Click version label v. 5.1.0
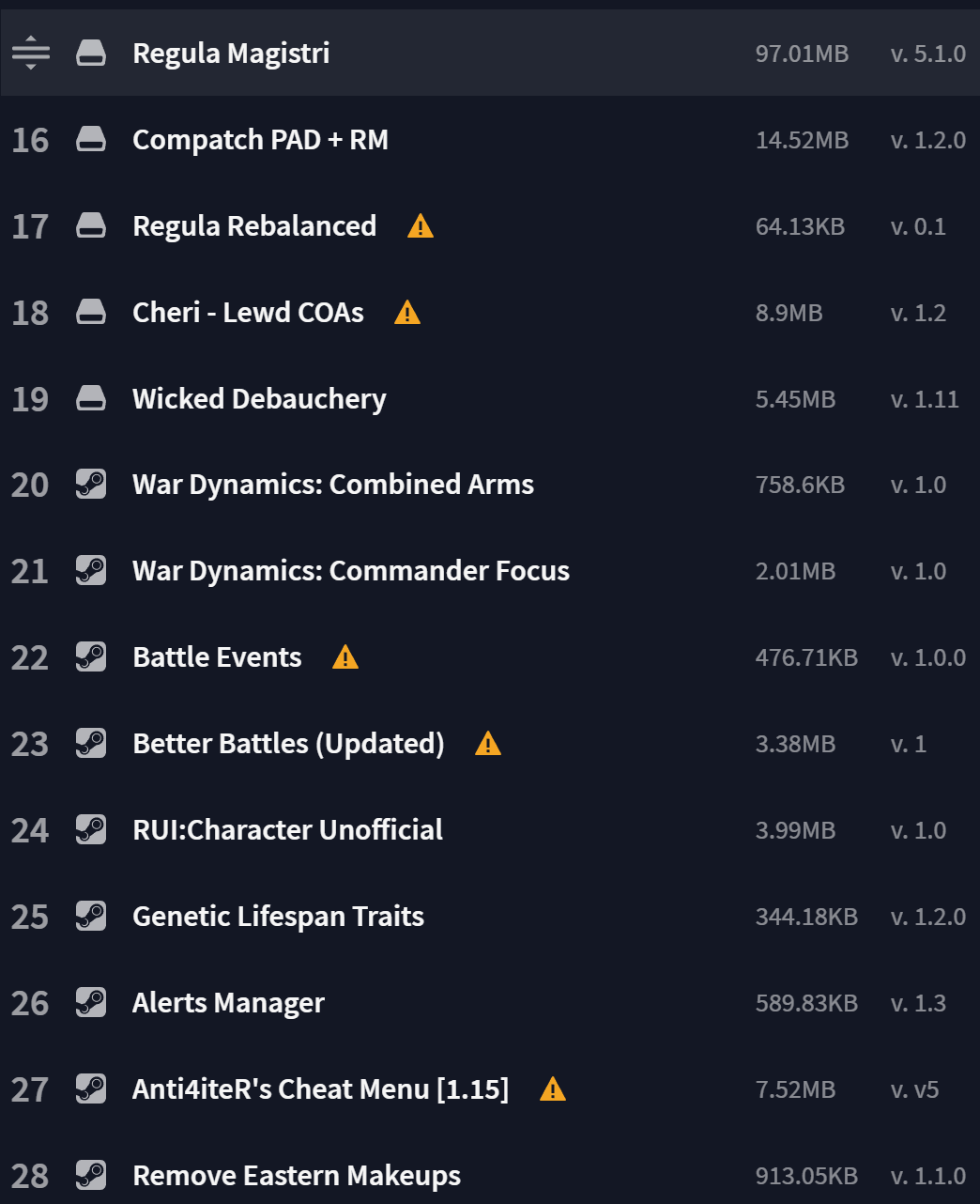This screenshot has height=1204, width=980. [x=927, y=54]
